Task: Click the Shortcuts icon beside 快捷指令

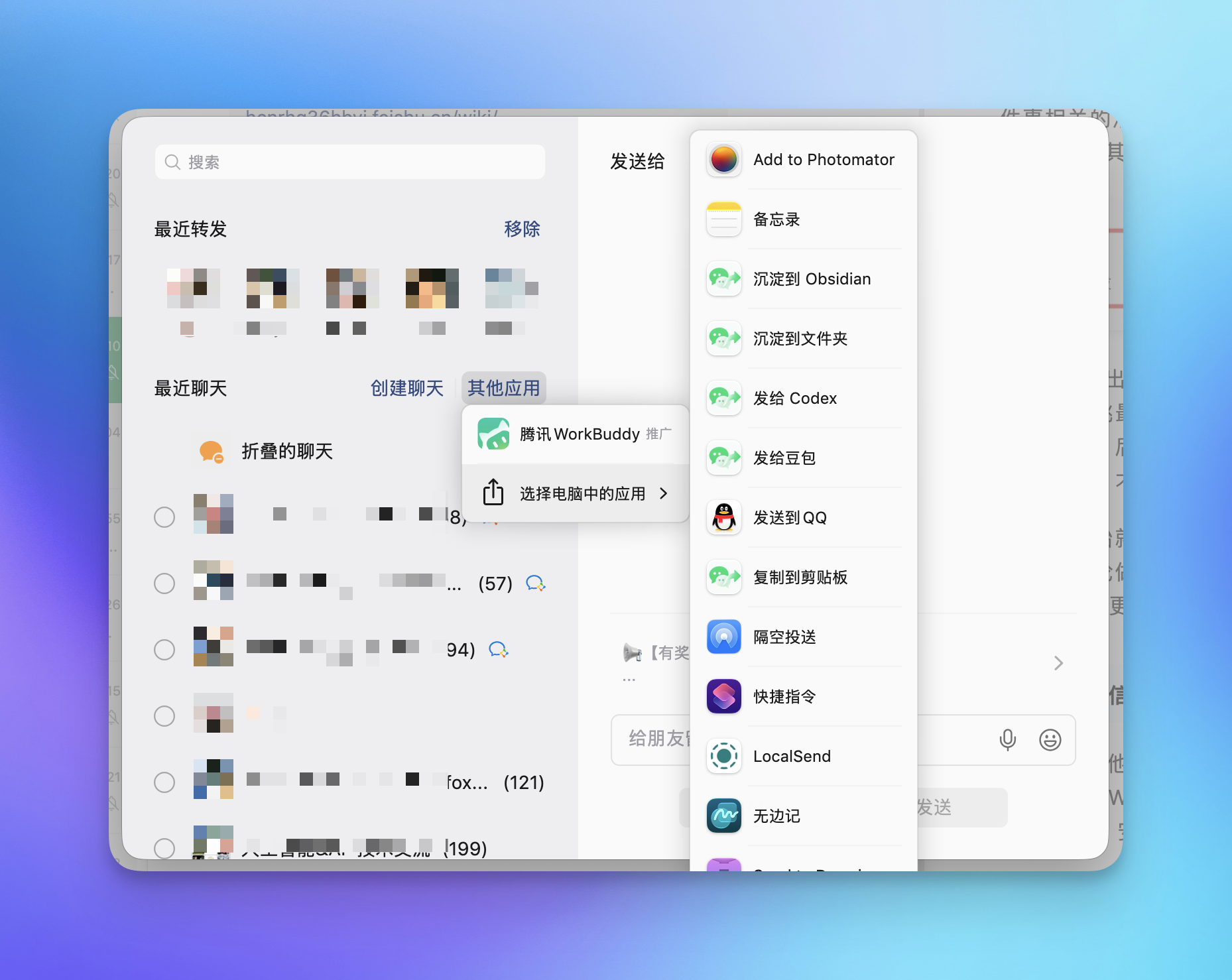Action: [723, 697]
